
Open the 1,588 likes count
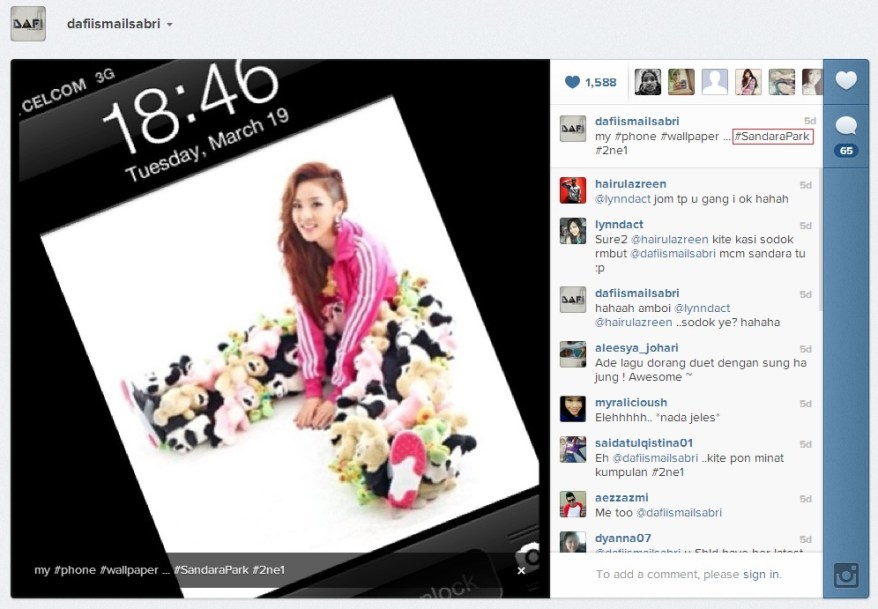590,82
